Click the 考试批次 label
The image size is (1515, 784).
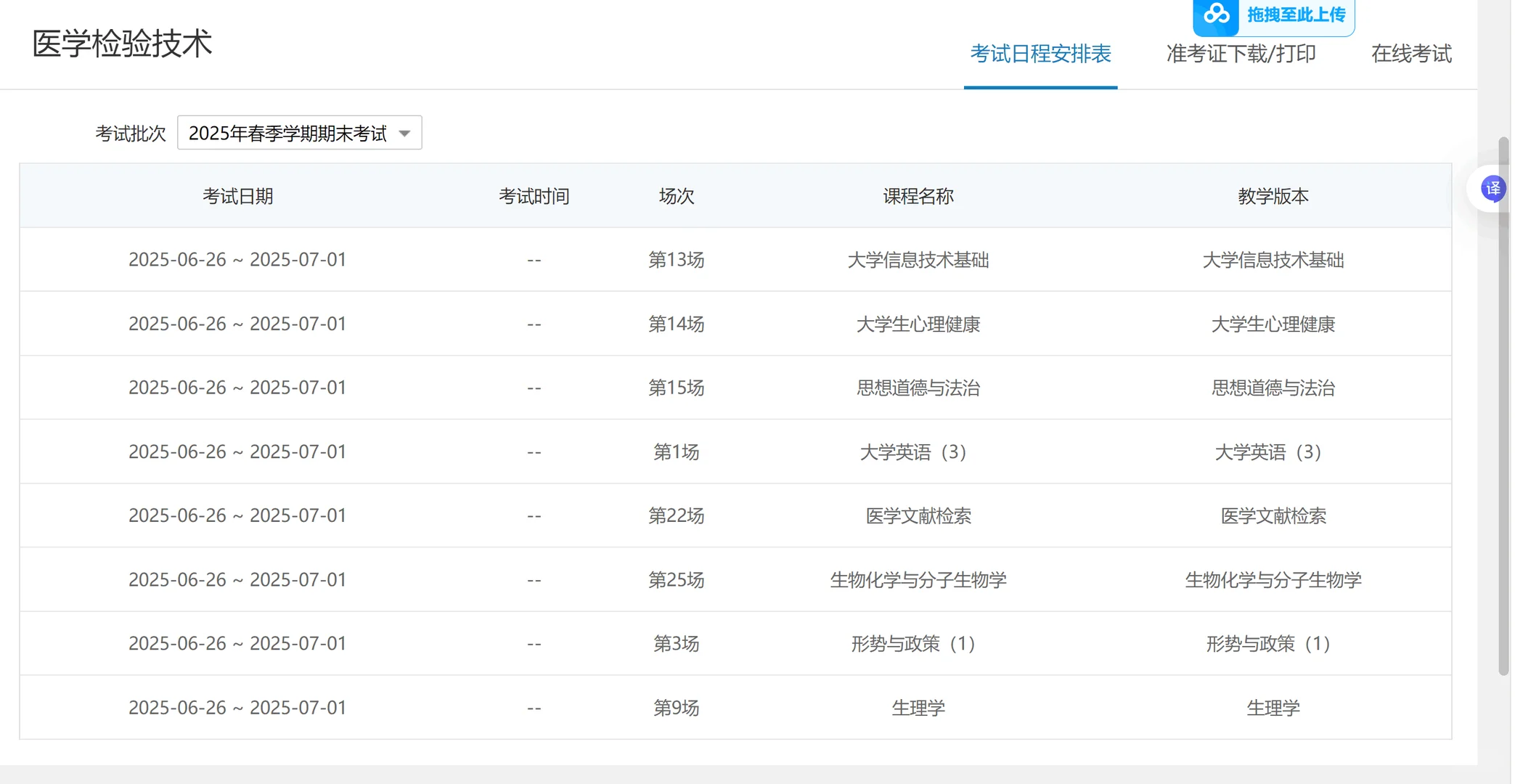click(131, 134)
